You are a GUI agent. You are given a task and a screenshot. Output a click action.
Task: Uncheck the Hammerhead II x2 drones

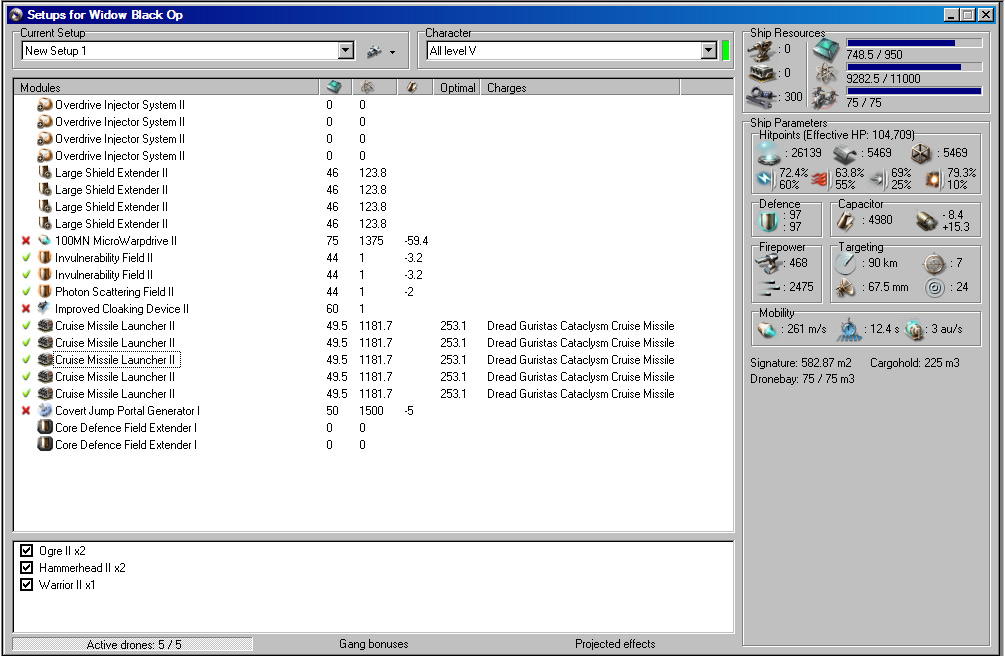[x=26, y=568]
